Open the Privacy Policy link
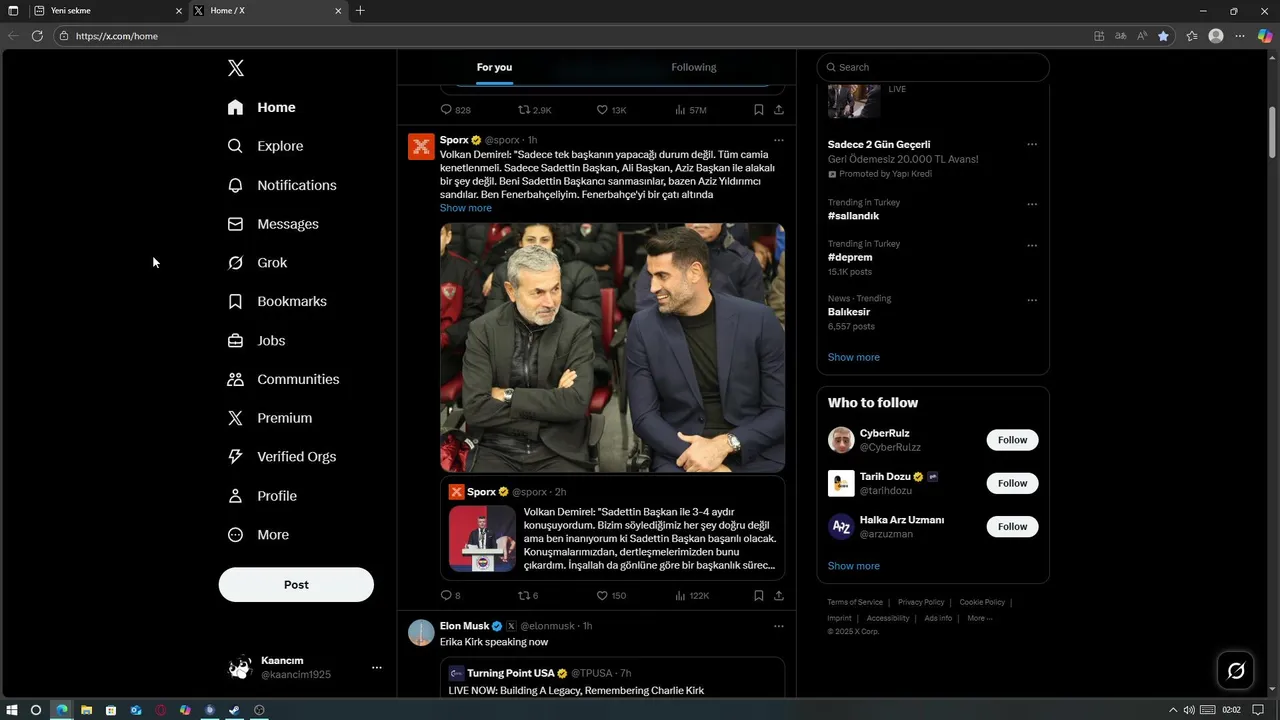Screen dimensions: 1280x720 921,602
